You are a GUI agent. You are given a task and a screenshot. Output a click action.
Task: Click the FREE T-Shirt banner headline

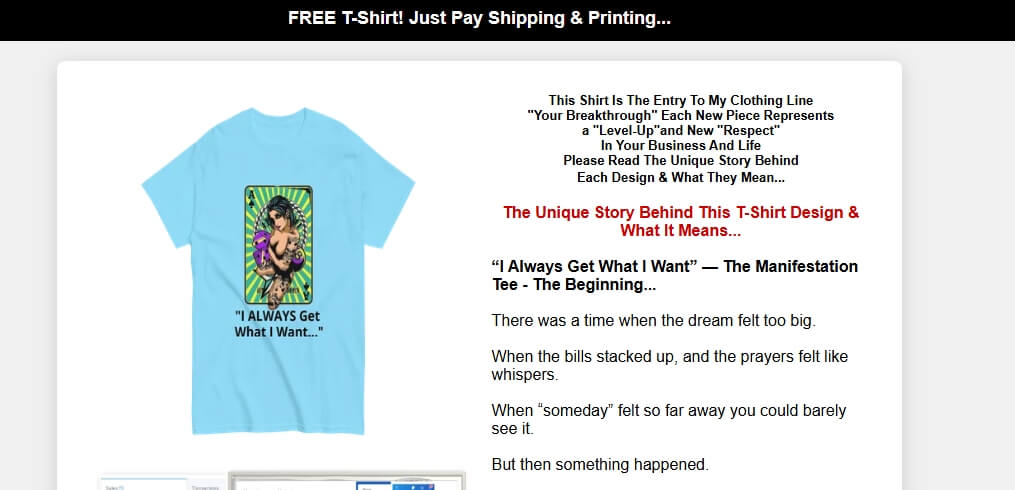tap(479, 18)
